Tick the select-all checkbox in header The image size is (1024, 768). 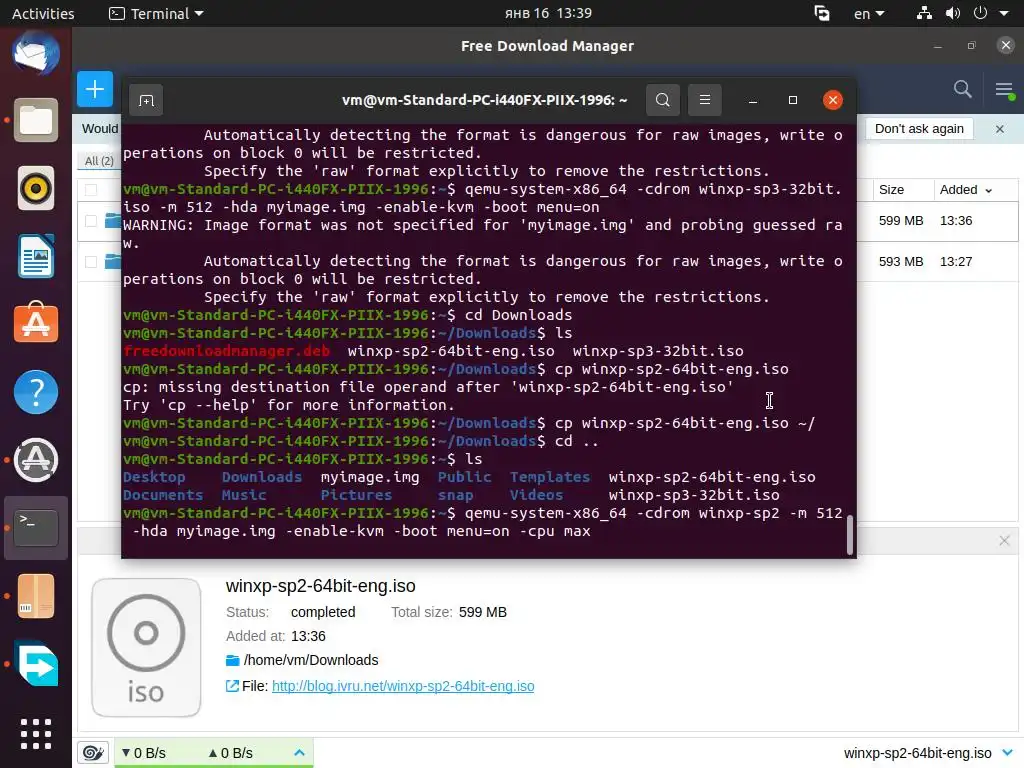click(91, 190)
